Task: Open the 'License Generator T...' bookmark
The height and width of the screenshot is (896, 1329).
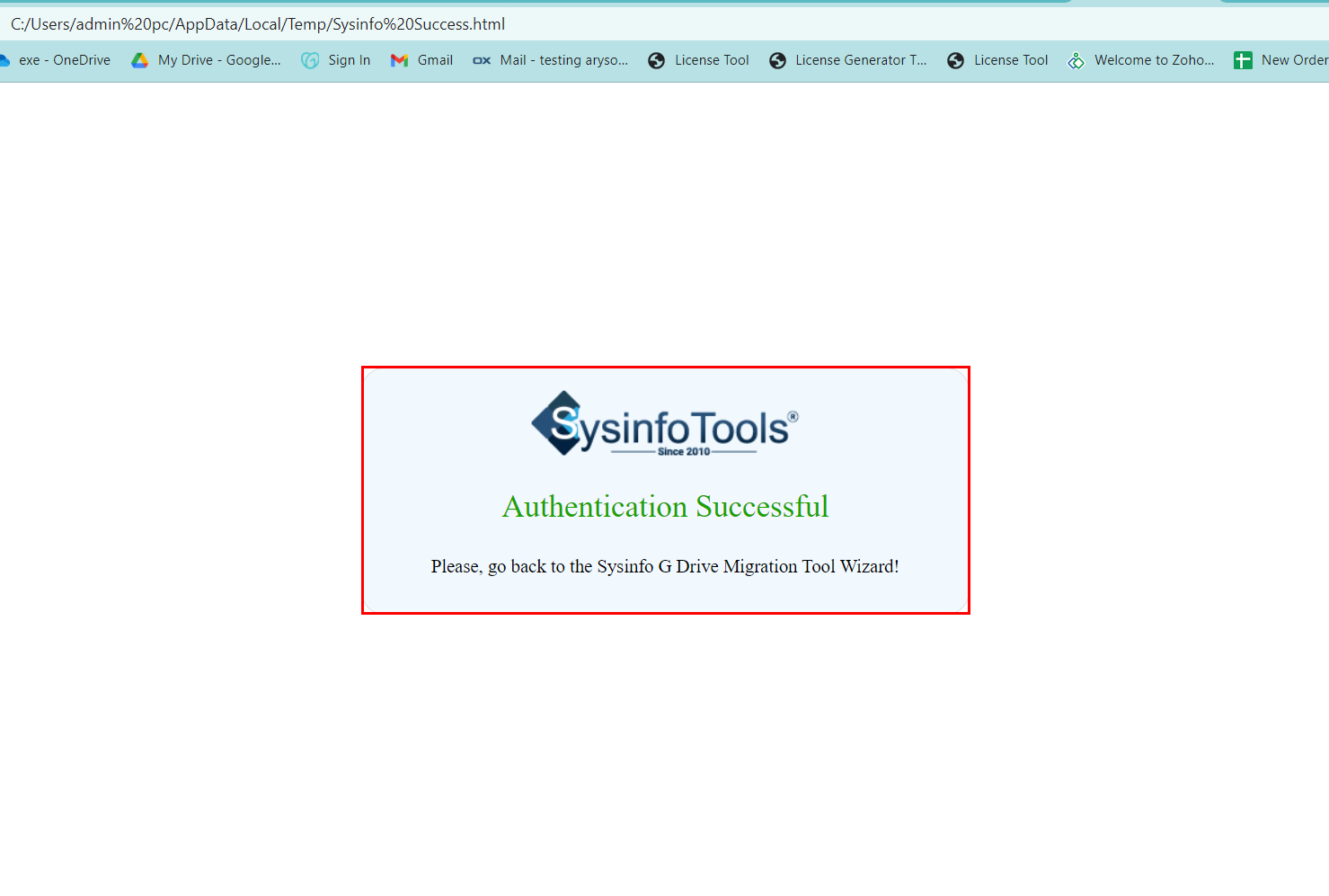Action: click(848, 60)
